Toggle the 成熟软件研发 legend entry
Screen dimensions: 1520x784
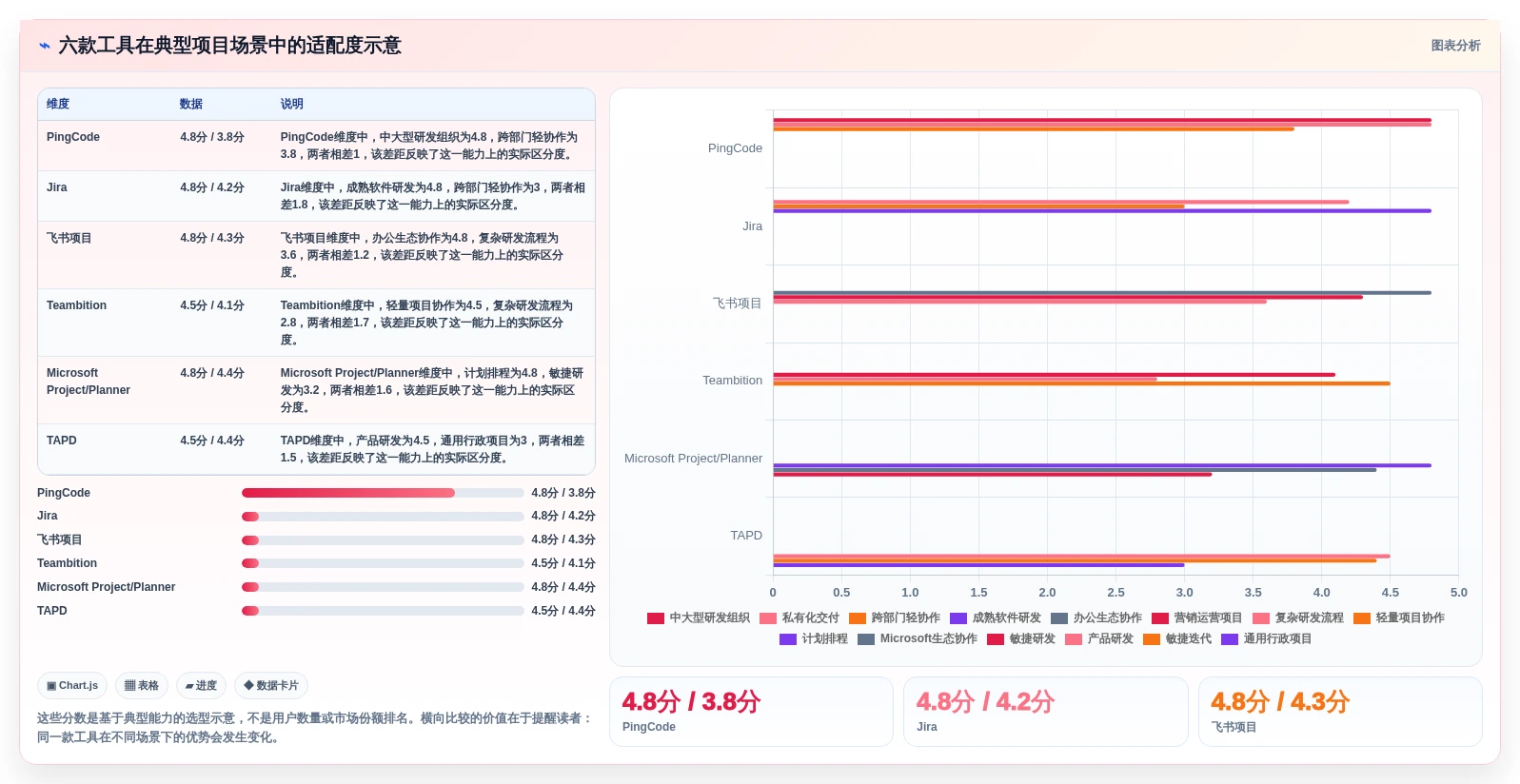[x=996, y=617]
